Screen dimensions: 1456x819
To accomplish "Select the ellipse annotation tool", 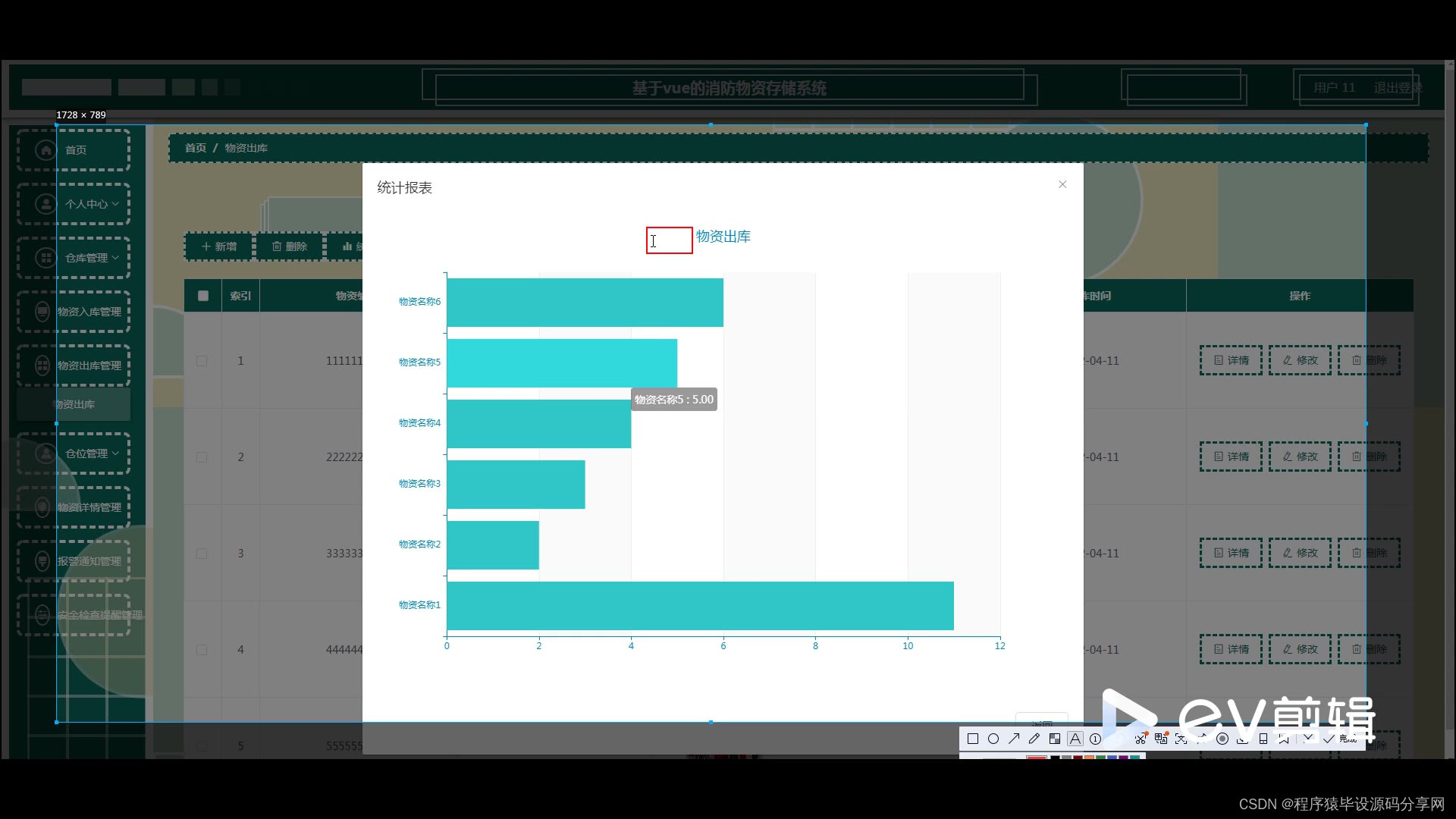I will coord(993,739).
